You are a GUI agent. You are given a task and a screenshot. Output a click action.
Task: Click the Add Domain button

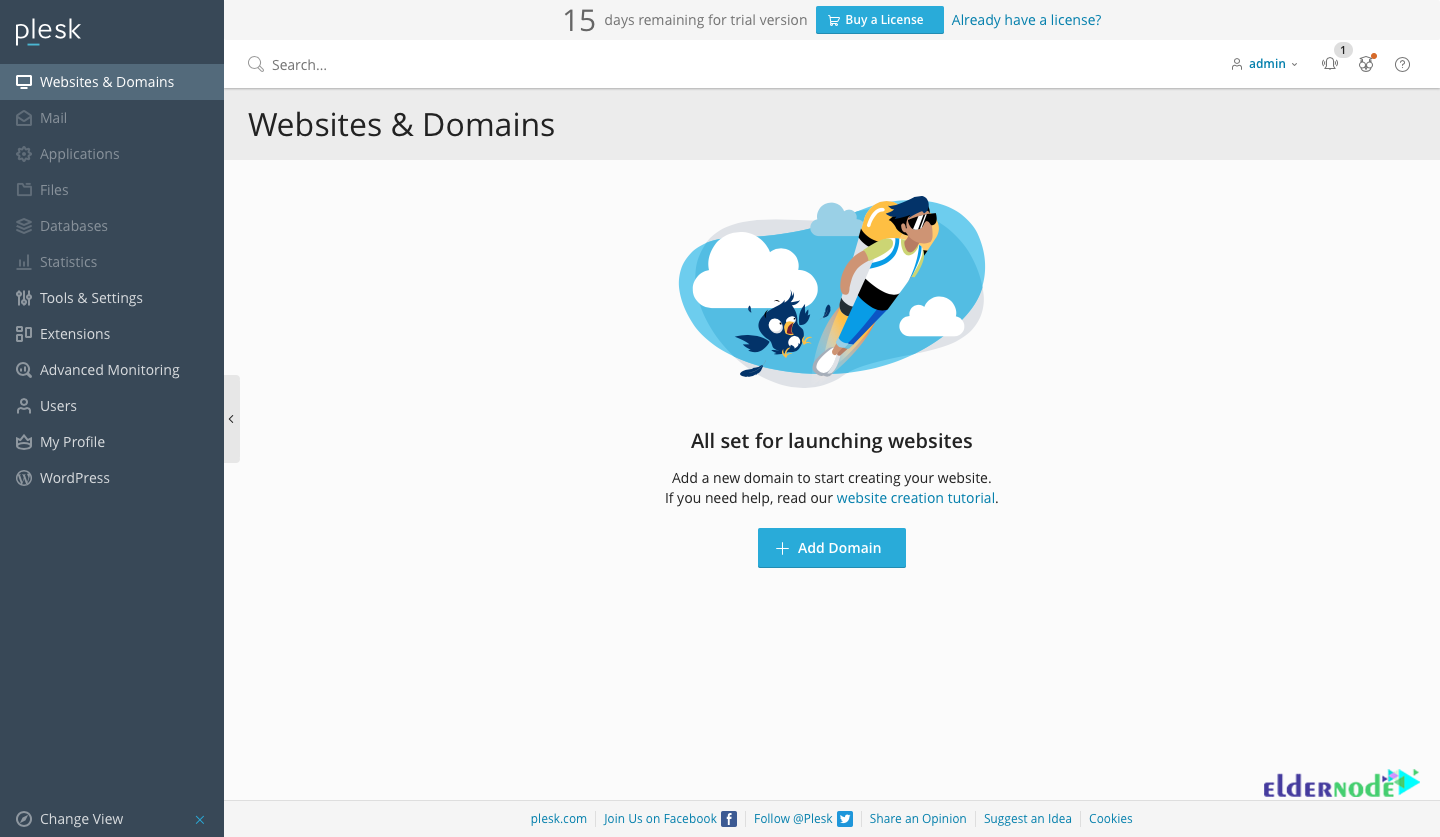click(831, 547)
